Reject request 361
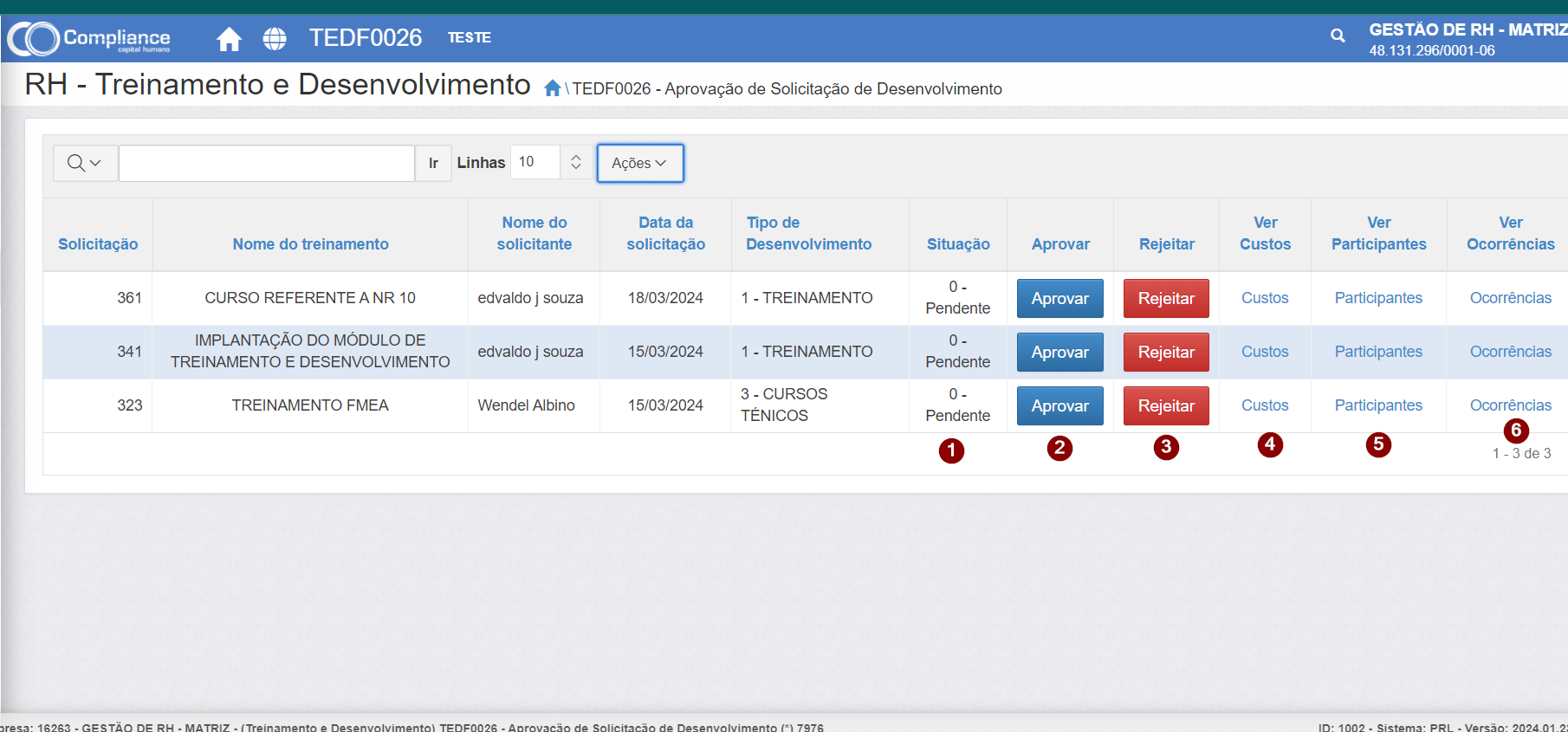 coord(1166,298)
